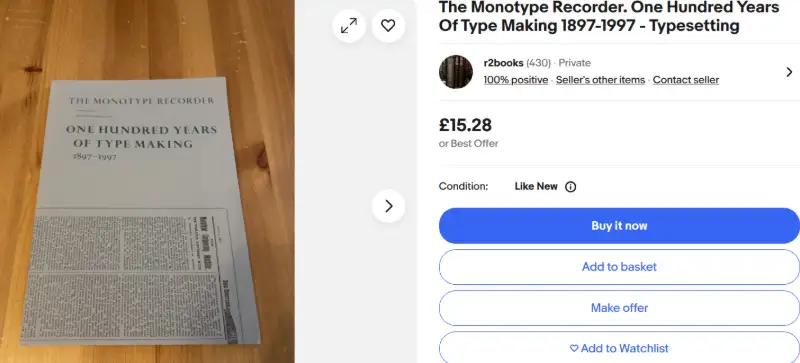Open the r2books seller profile
This screenshot has height=363, width=800.
[503, 63]
